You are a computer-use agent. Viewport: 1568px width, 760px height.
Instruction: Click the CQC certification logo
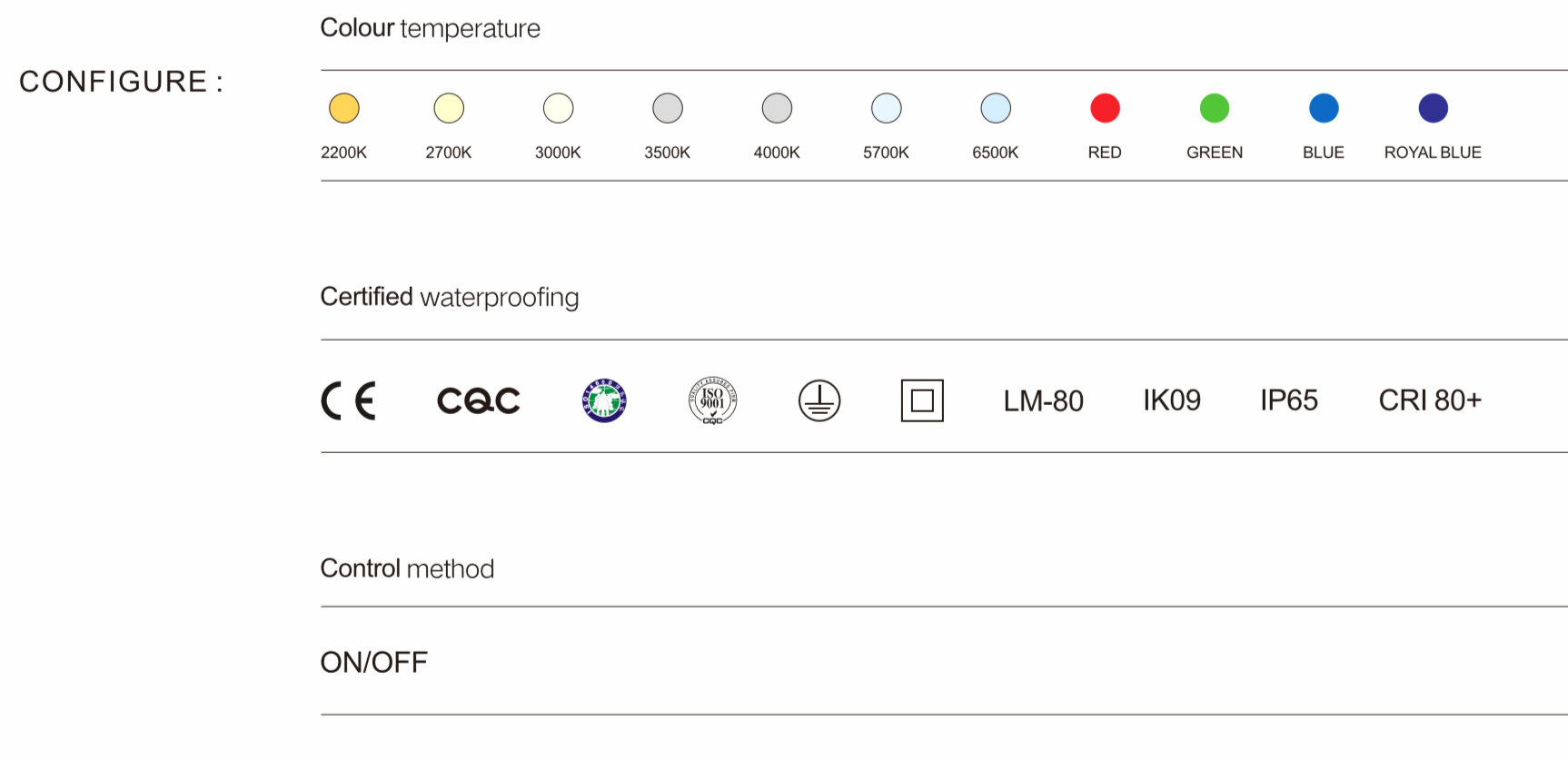(x=479, y=400)
